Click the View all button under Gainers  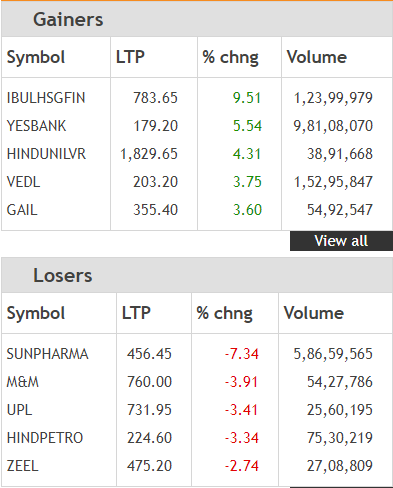tap(341, 241)
